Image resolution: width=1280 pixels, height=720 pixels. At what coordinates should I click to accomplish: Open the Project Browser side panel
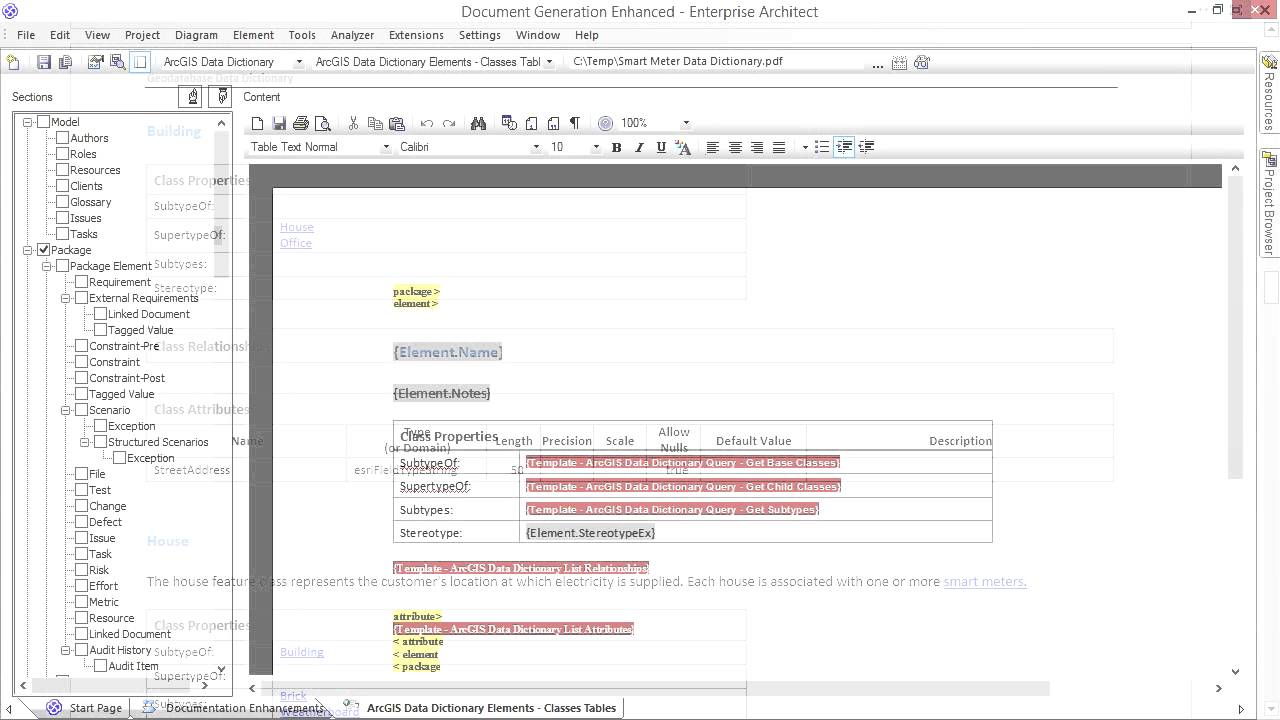[x=1269, y=202]
